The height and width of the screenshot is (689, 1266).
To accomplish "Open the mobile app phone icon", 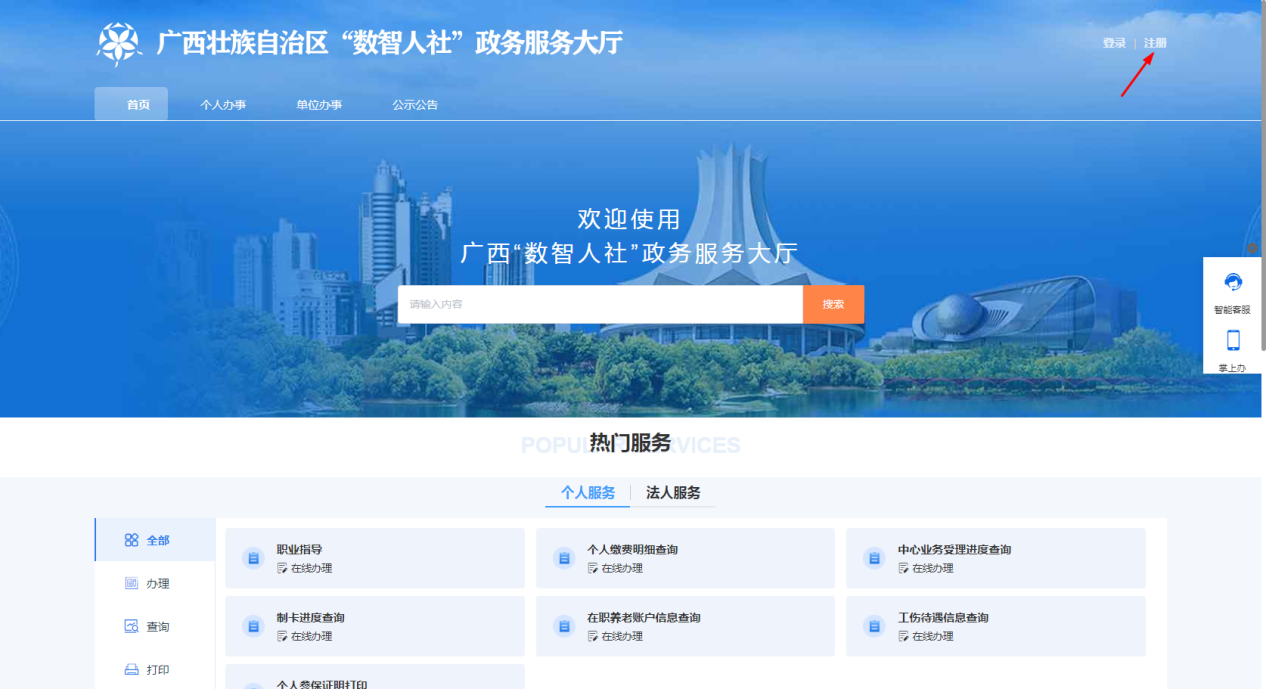I will (1233, 340).
